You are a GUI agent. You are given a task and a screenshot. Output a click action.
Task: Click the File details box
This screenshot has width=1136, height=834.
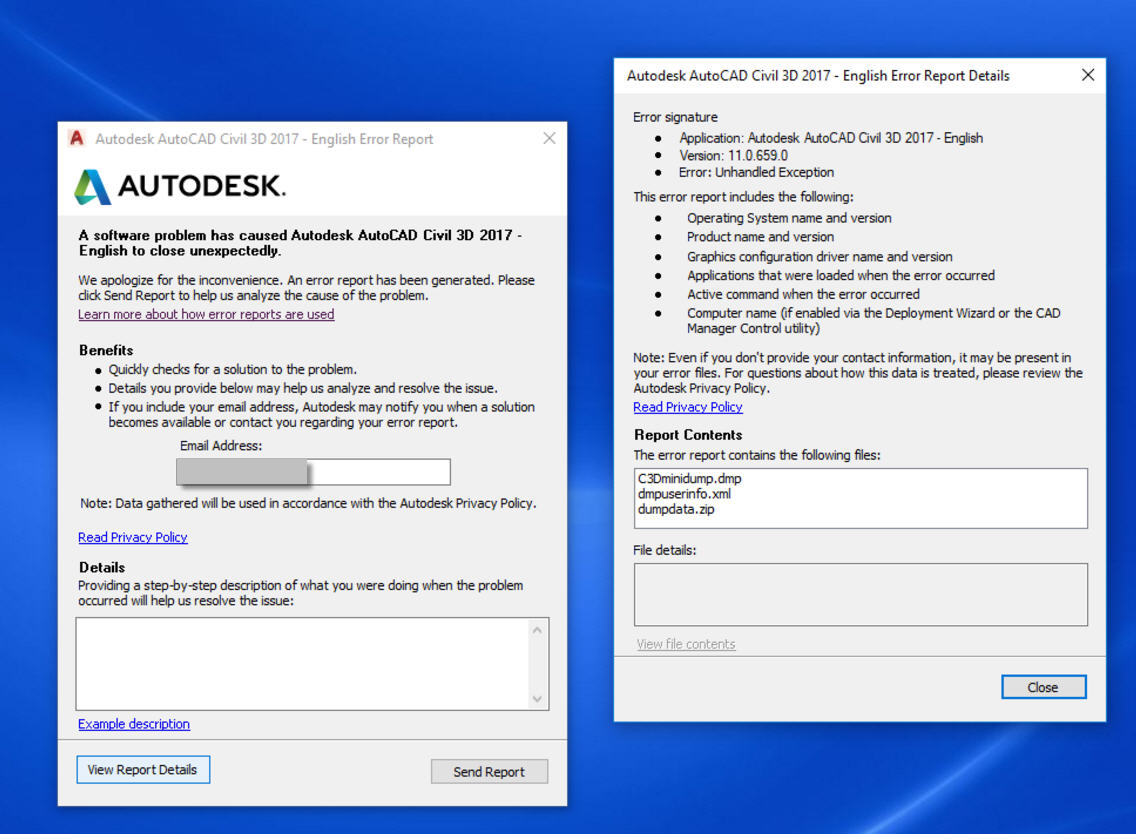[861, 594]
